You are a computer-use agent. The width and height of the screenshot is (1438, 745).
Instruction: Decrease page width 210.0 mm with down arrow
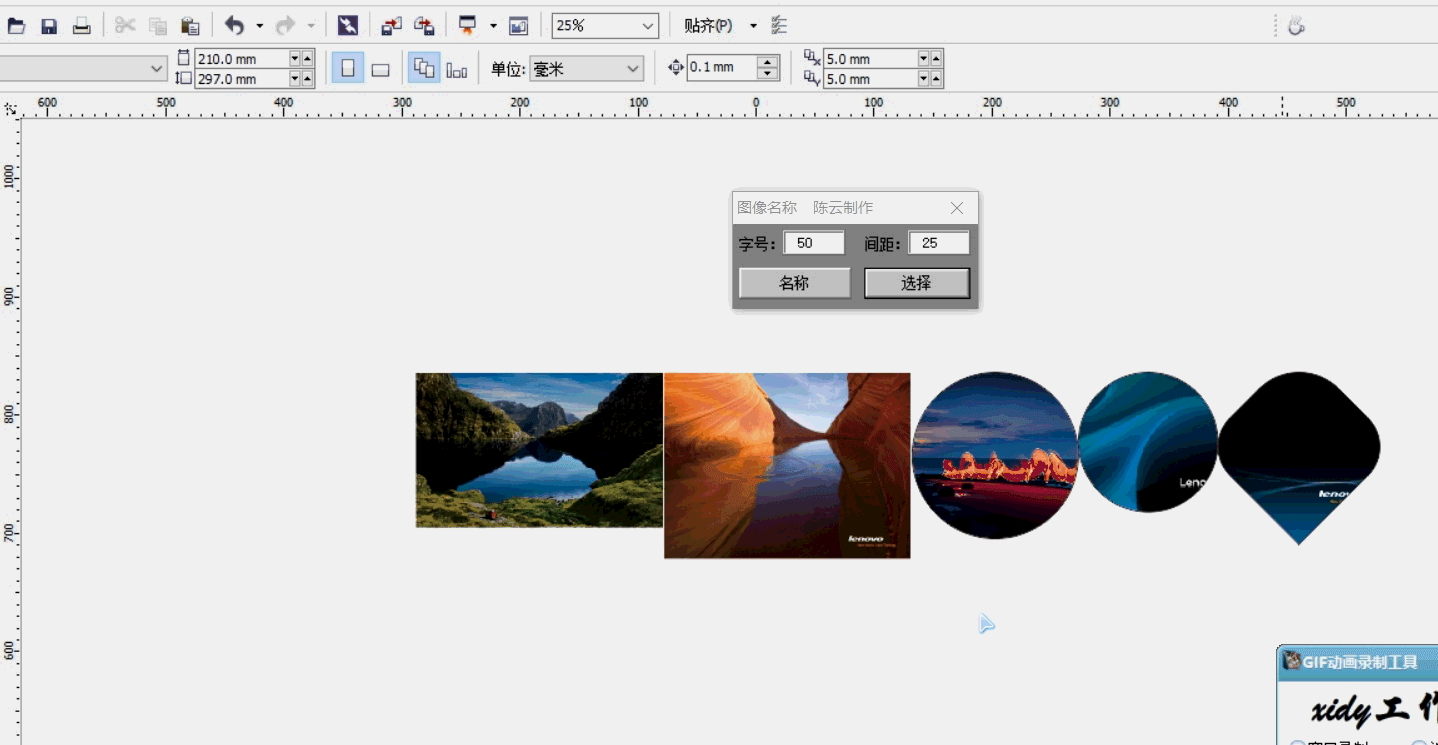[x=295, y=59]
